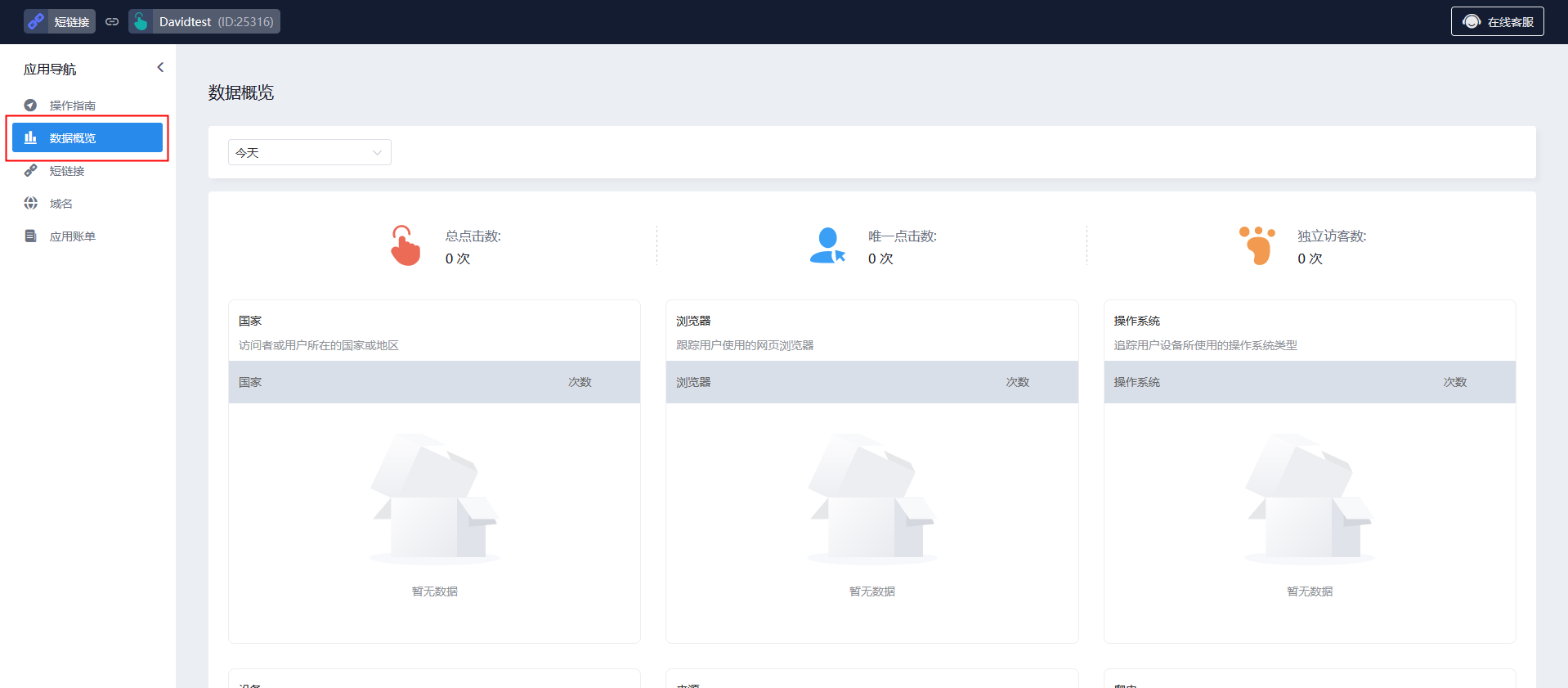
Task: Click the headset icon in 在线客服
Action: (x=1472, y=21)
